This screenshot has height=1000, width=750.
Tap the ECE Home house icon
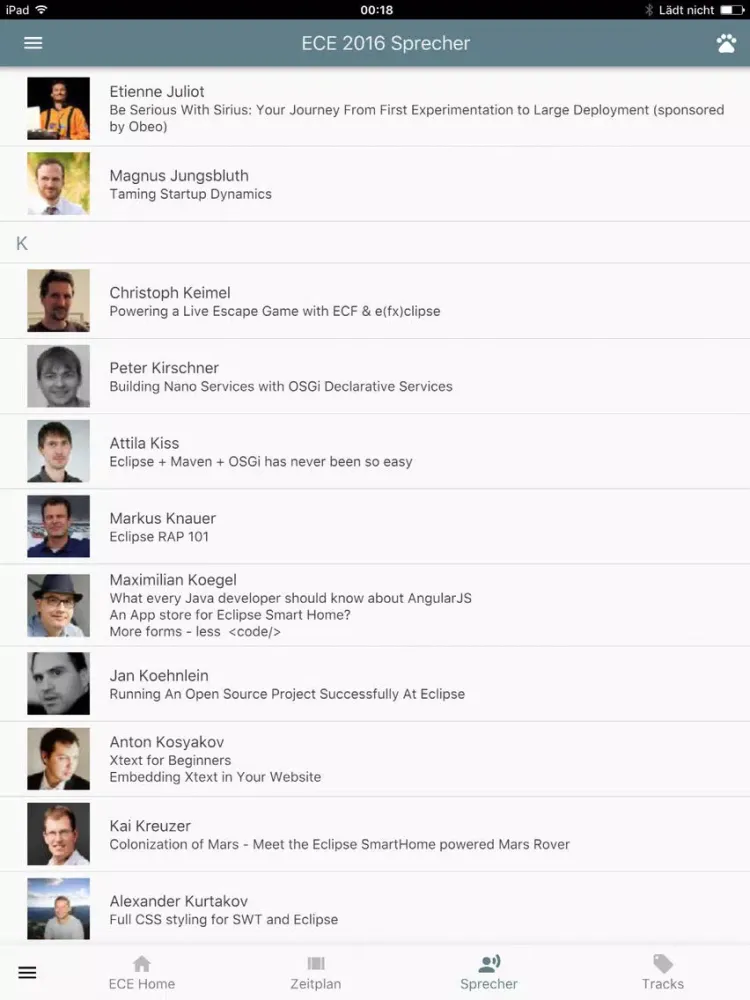pos(142,964)
